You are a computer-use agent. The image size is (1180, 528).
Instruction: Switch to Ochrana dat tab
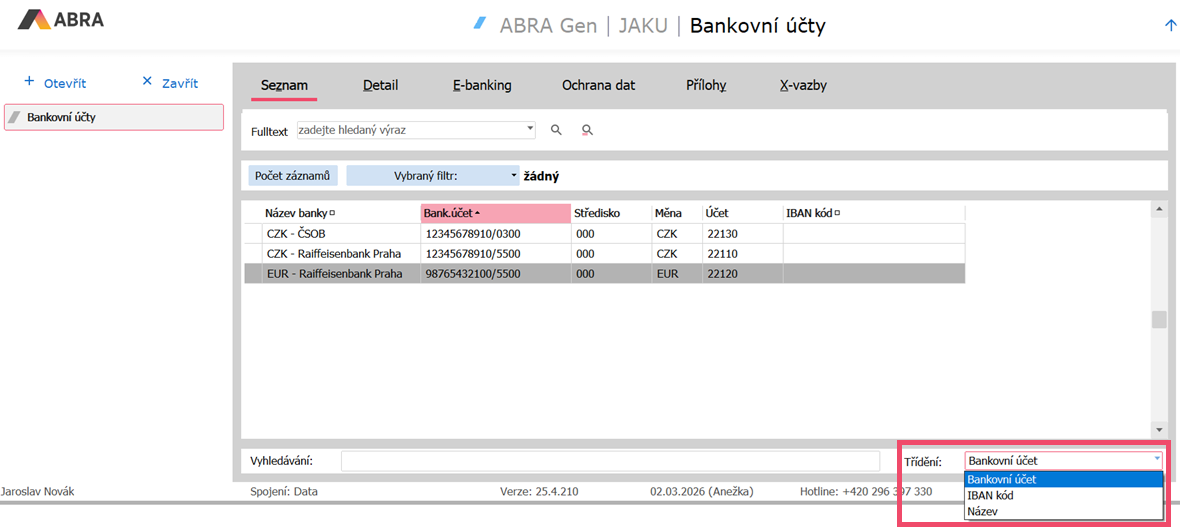598,85
